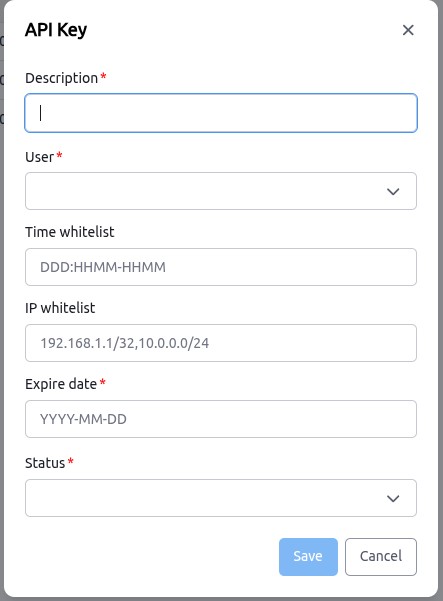This screenshot has width=443, height=601.
Task: Click the Save button
Action: coord(308,557)
